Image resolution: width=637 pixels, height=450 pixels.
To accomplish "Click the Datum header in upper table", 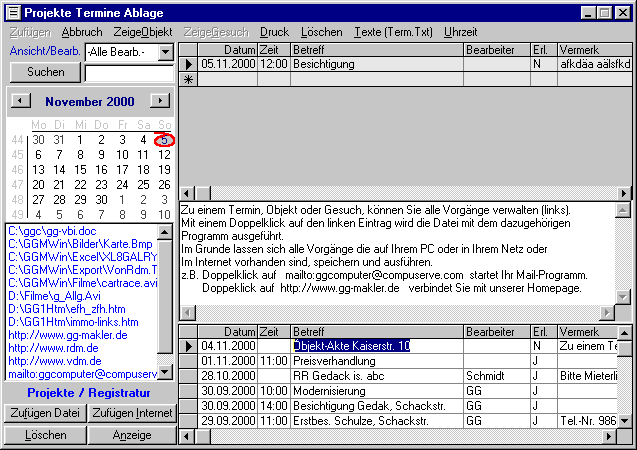I will (228, 50).
